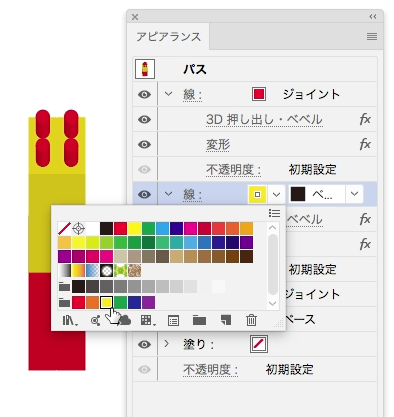This screenshot has width=394, height=417.
Task: Switch swatch popup to list view
Action: (x=274, y=213)
